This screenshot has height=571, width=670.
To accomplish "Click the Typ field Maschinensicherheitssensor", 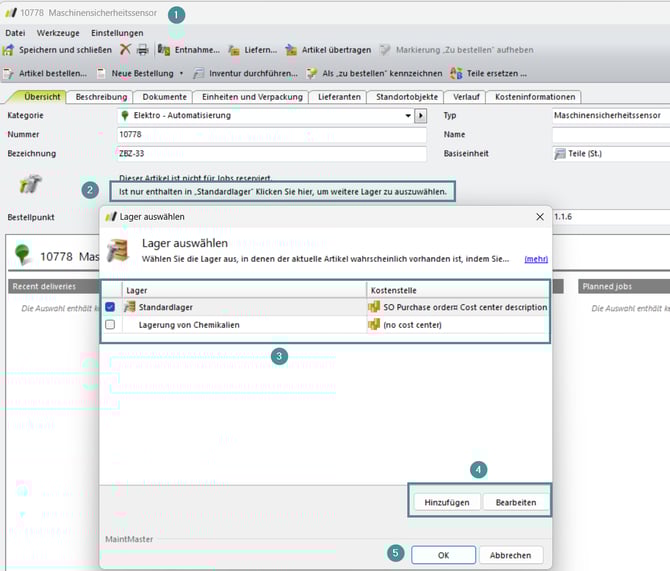I will (x=611, y=115).
